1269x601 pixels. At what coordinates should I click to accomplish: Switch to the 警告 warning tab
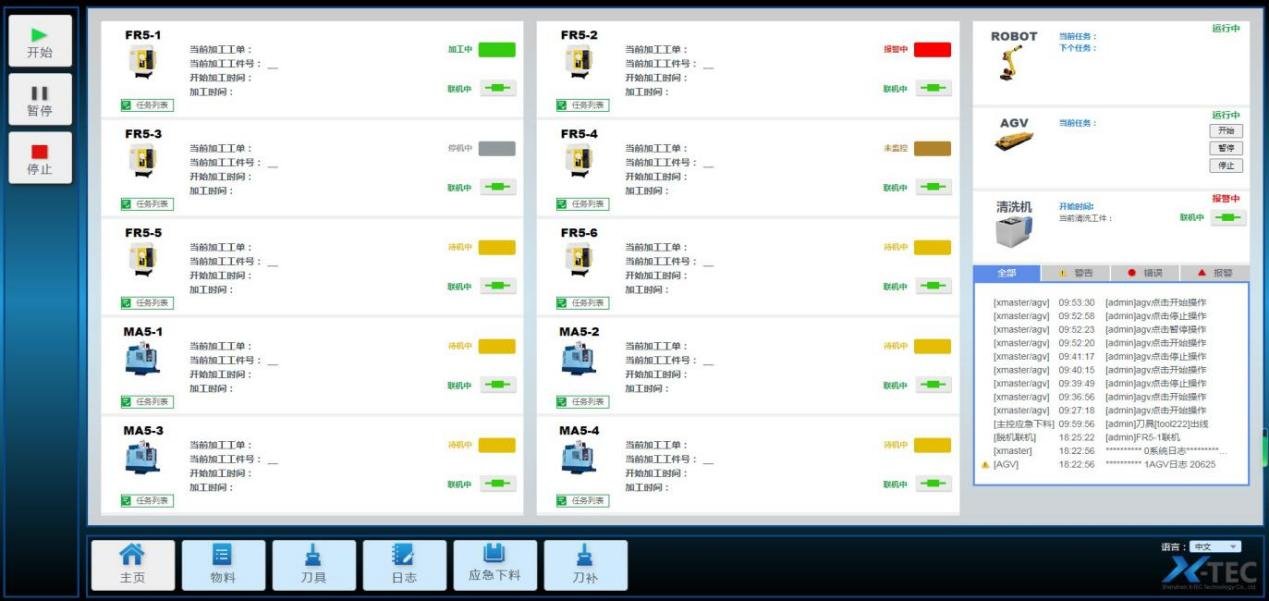(x=1076, y=273)
